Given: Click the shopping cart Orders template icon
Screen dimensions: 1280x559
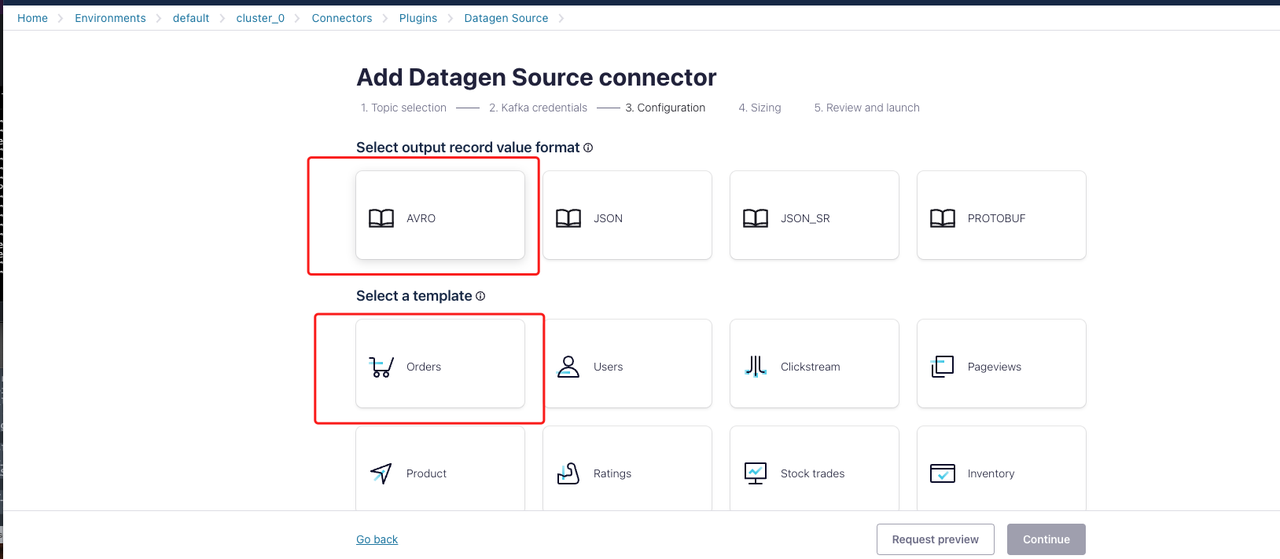Looking at the screenshot, I should 381,367.
